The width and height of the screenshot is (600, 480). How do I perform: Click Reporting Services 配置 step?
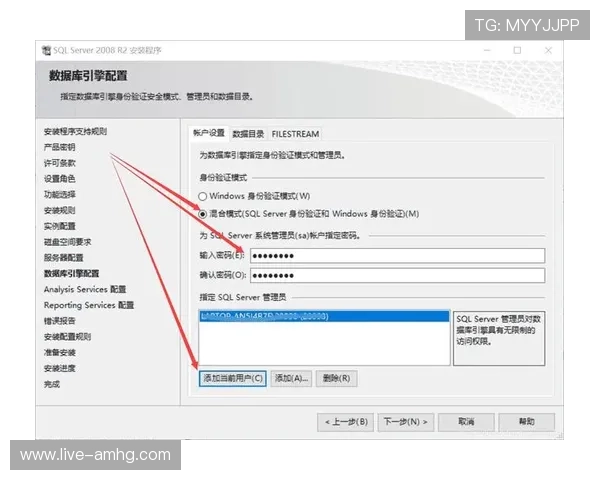89,305
